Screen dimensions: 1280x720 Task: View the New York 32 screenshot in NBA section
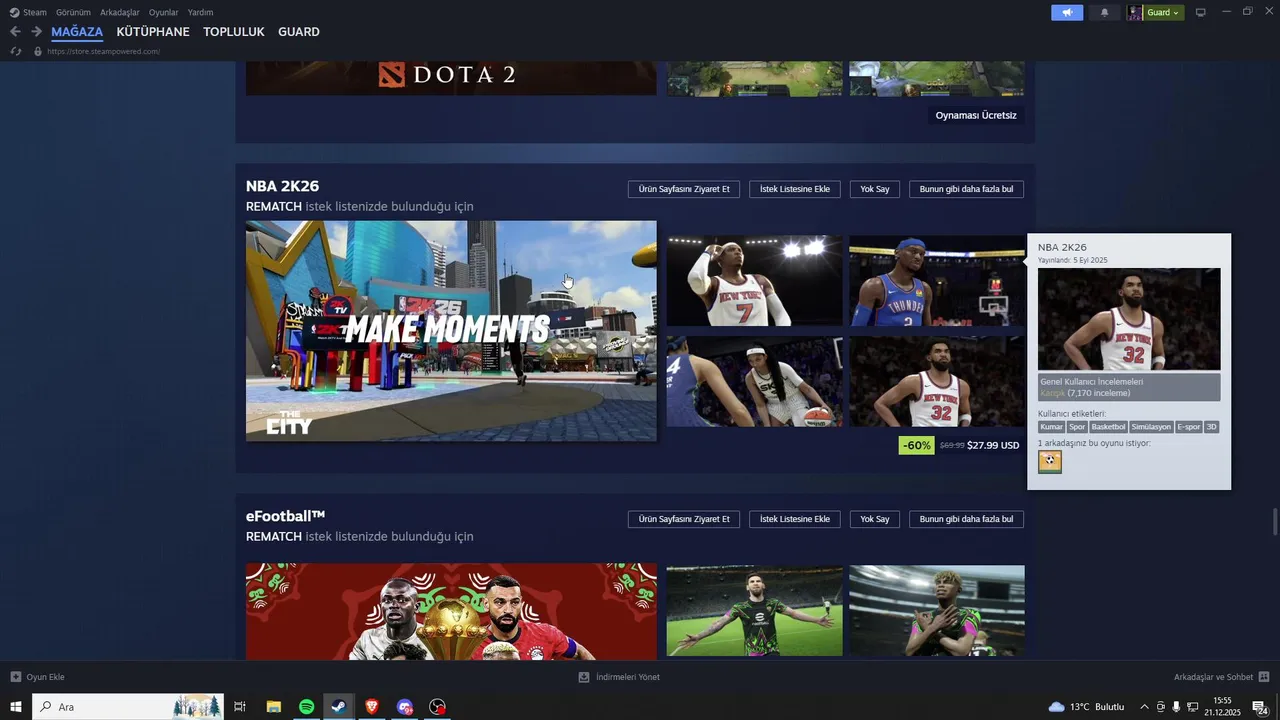[936, 381]
